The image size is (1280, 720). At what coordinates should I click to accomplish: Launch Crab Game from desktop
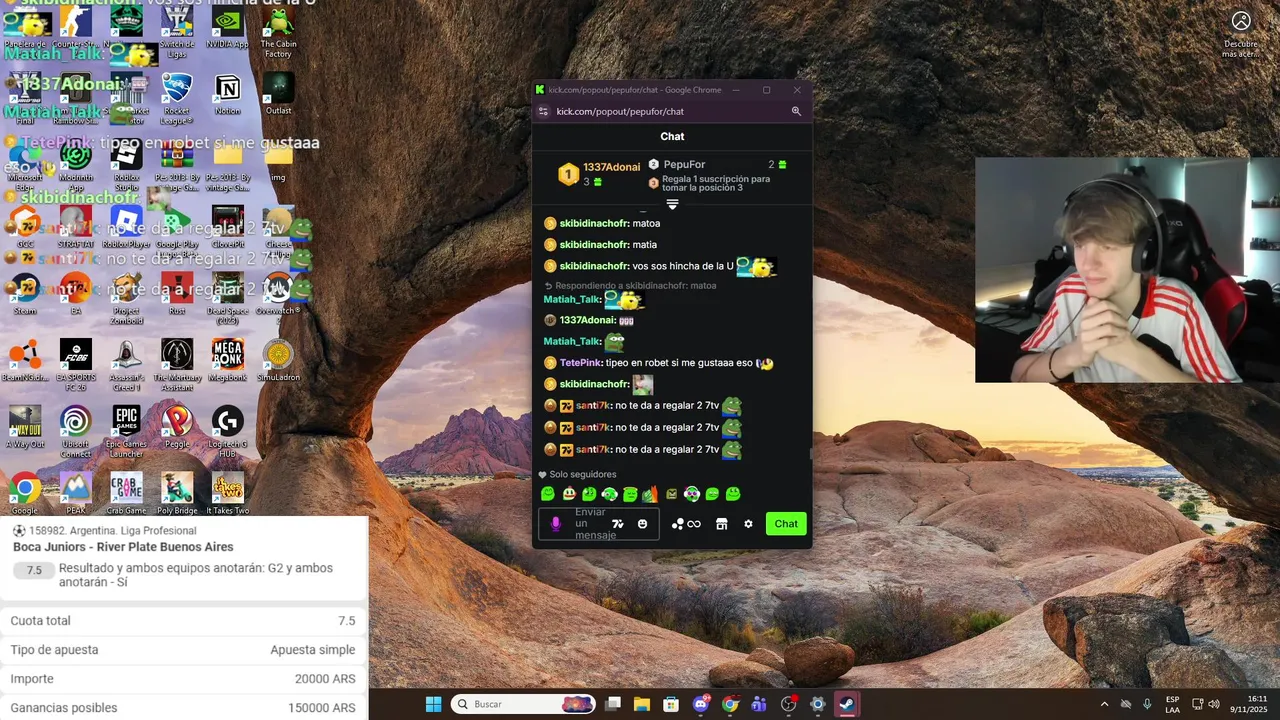click(x=127, y=493)
